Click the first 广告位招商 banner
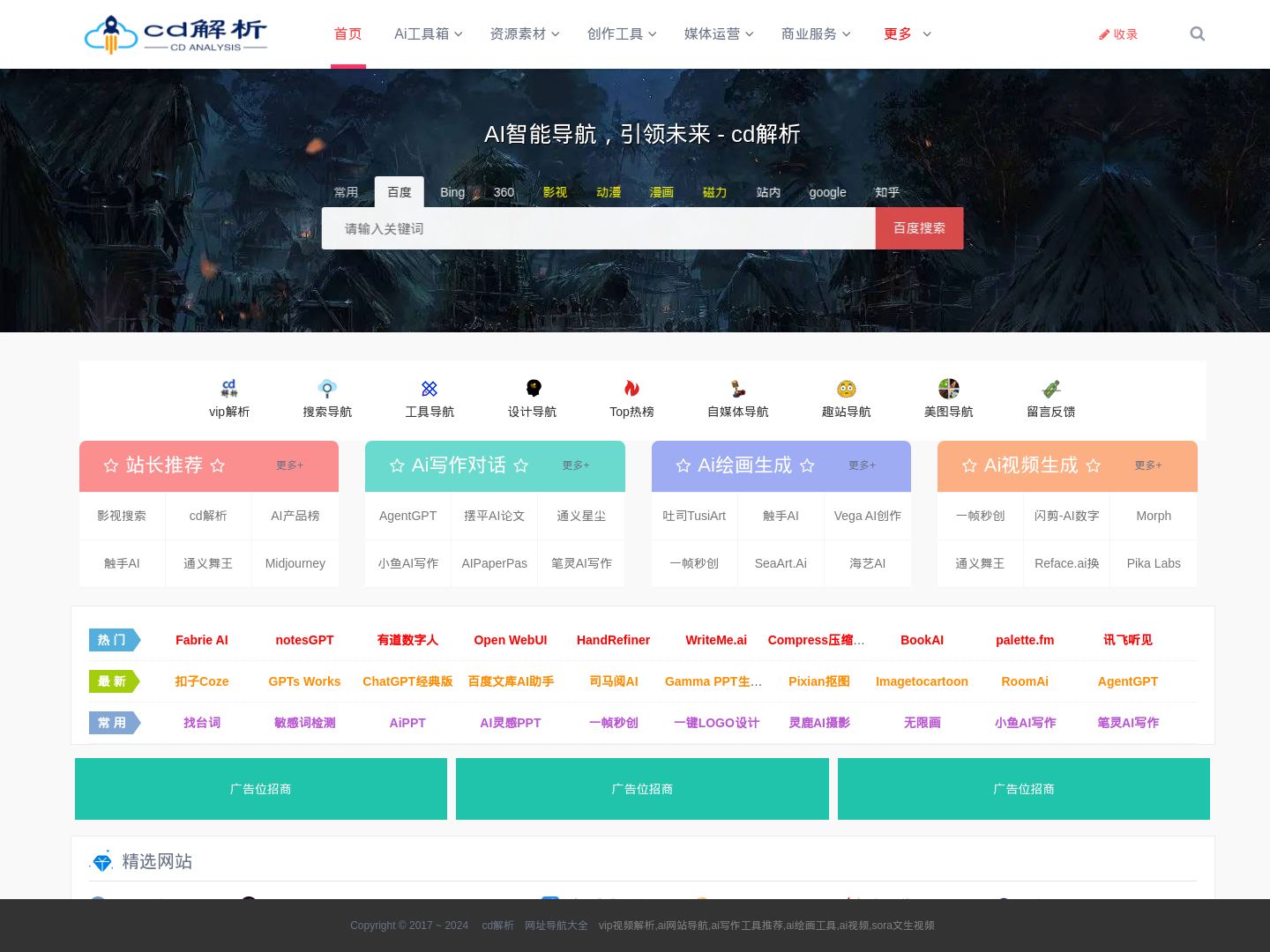The width and height of the screenshot is (1270, 952). tap(261, 789)
